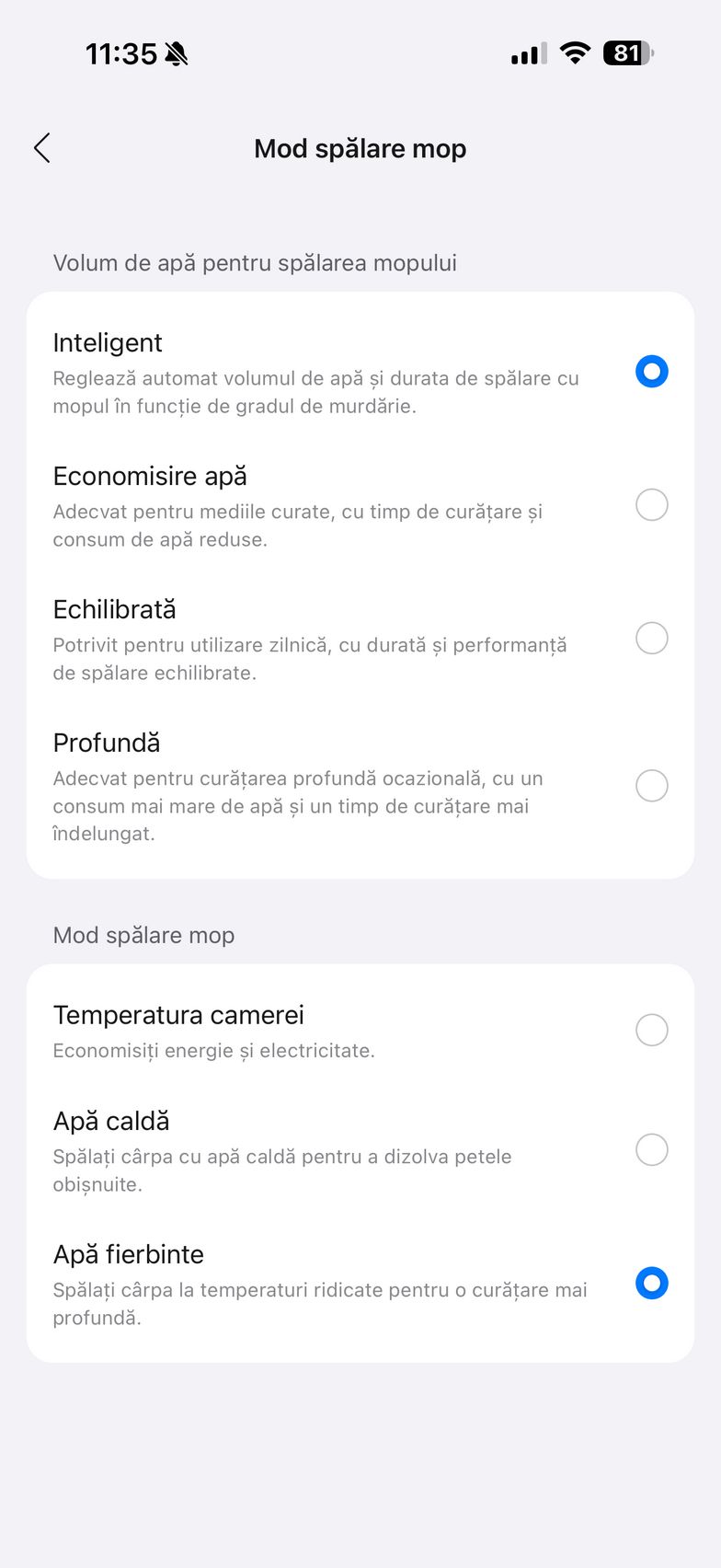Tap the Wi-Fi status icon
The height and width of the screenshot is (1568, 721).
[x=575, y=53]
